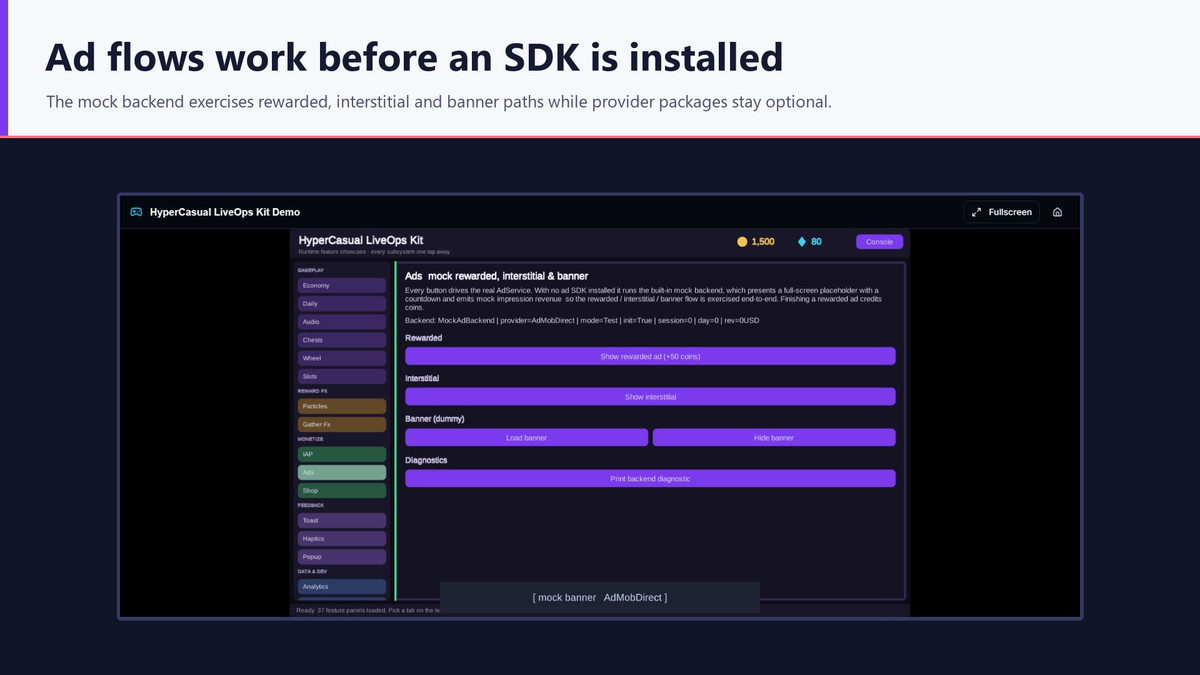The height and width of the screenshot is (675, 1200).
Task: Click the REWARD FX sidebar section label
Action: tap(312, 391)
